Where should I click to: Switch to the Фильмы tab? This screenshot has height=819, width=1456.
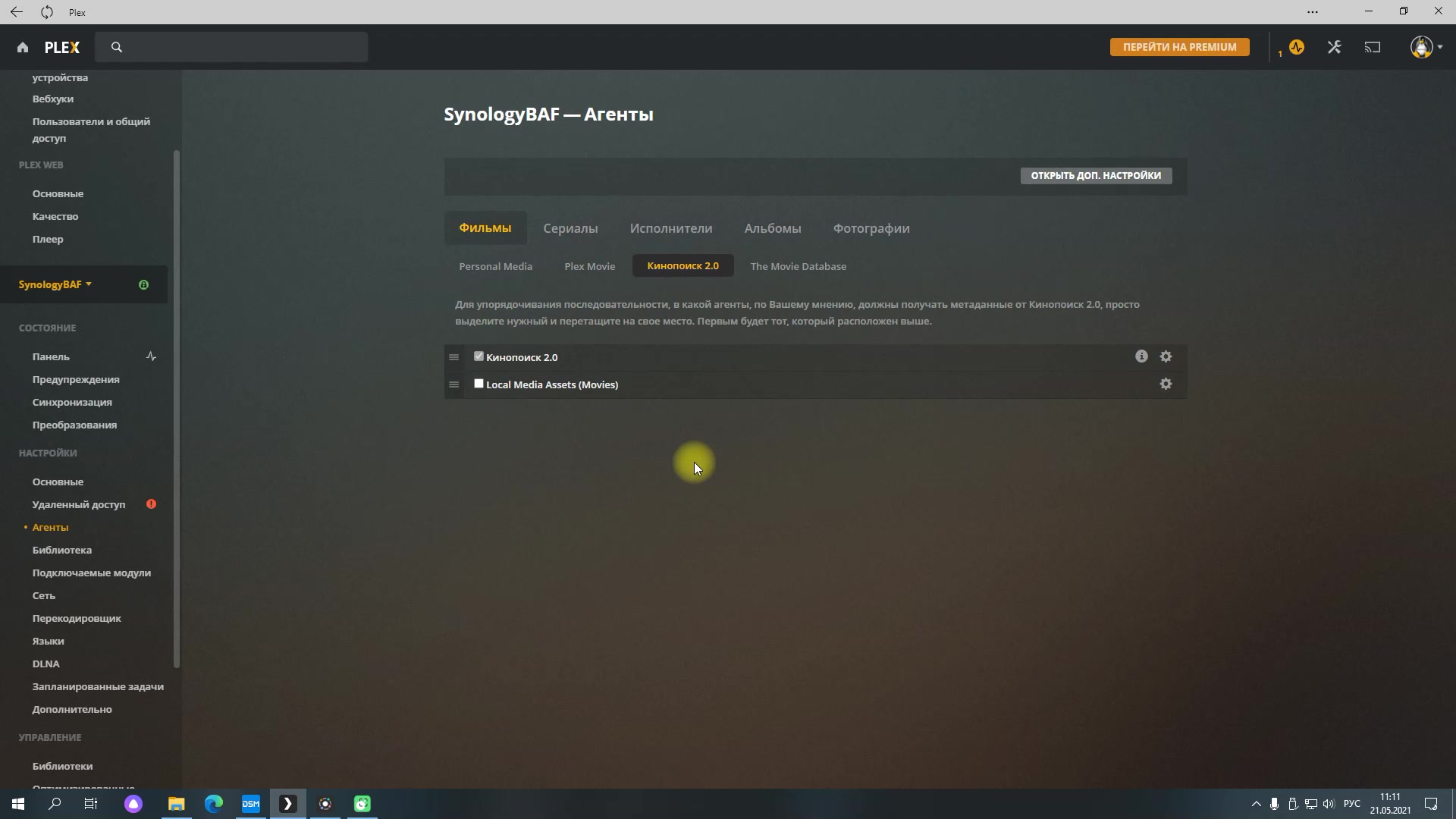[485, 228]
